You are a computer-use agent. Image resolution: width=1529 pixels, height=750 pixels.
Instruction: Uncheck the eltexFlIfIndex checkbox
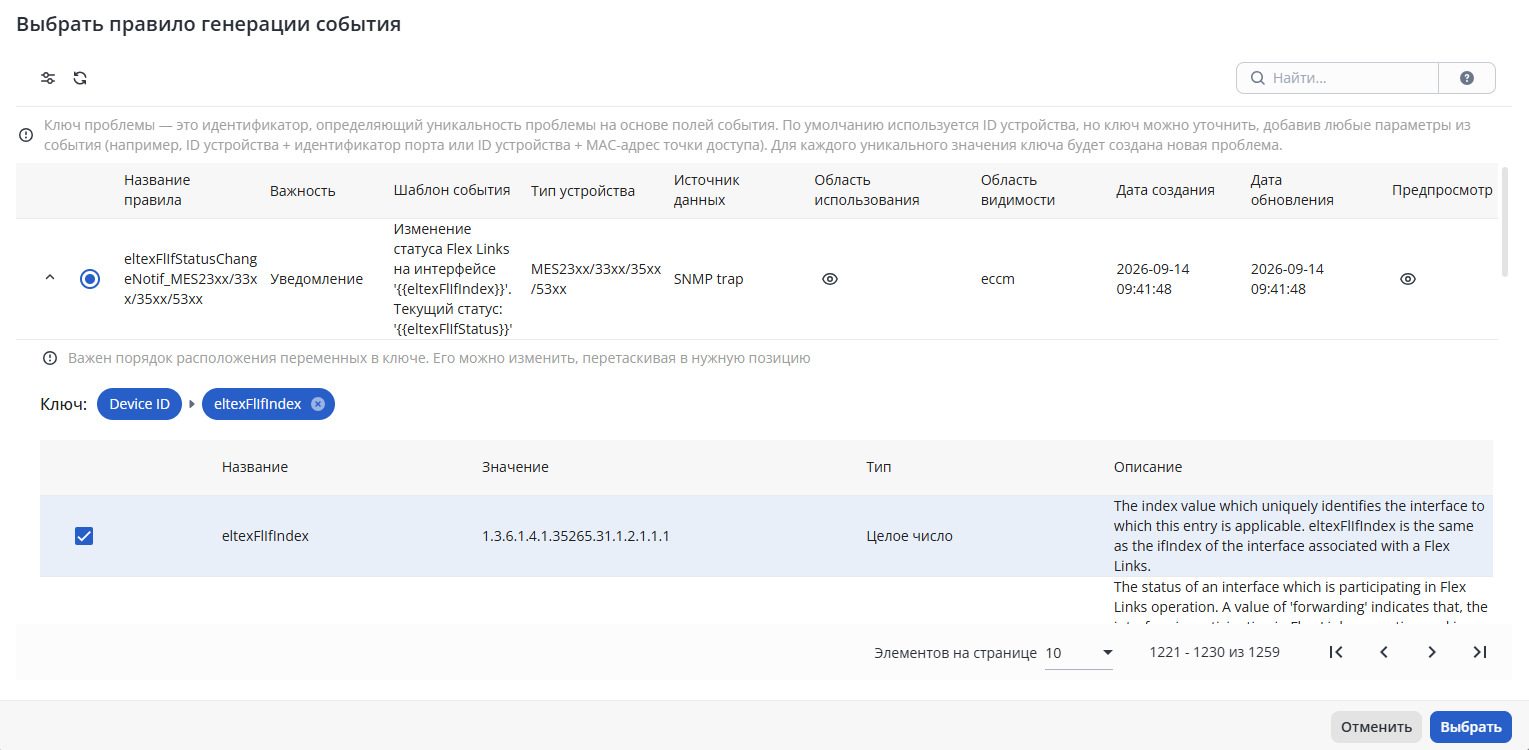pyautogui.click(x=84, y=536)
